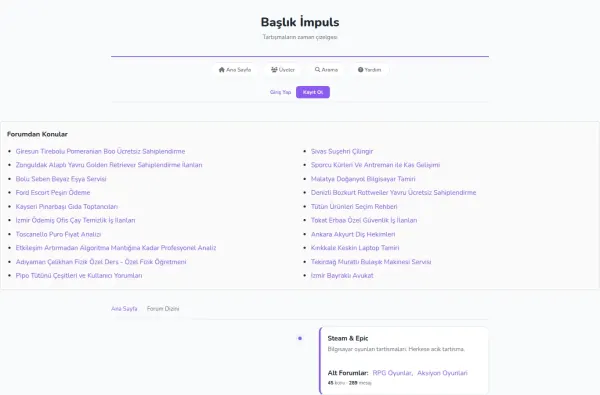Image resolution: width=600 pixels, height=395 pixels.
Task: Open Sivas Suşehri Çilingir topic
Action: click(x=342, y=152)
